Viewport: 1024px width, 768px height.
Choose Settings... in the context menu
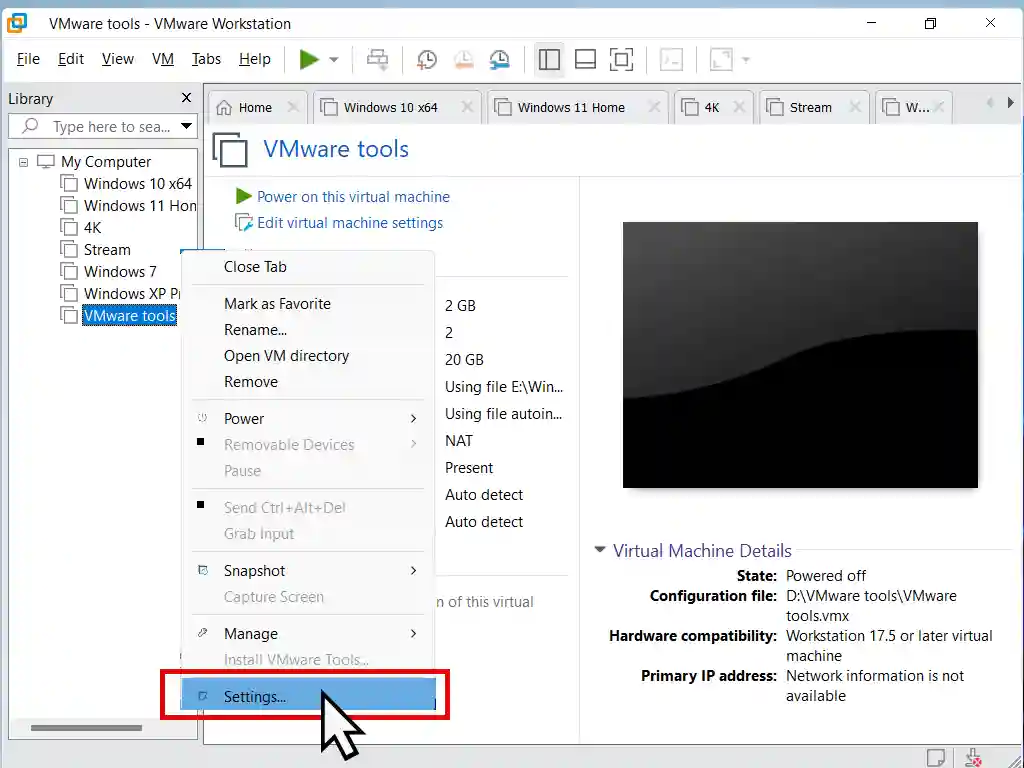coord(308,696)
